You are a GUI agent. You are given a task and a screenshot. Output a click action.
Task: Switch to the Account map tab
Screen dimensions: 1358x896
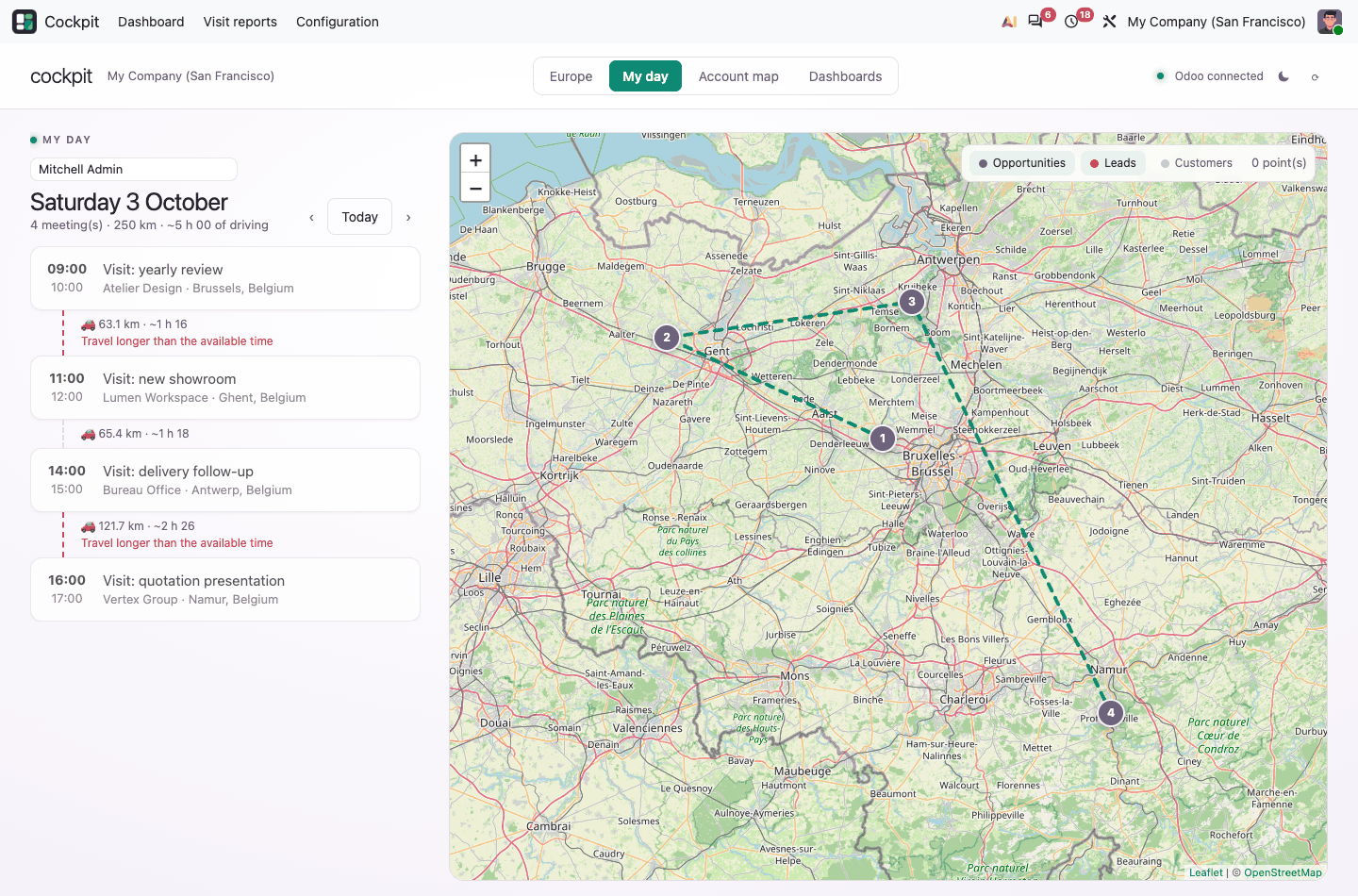tap(738, 76)
